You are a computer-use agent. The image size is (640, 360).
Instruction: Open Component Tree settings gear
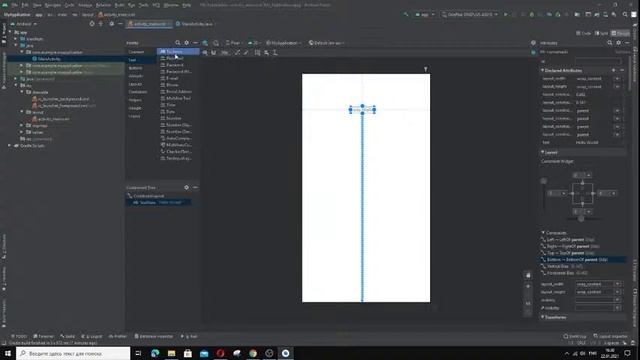tap(187, 187)
